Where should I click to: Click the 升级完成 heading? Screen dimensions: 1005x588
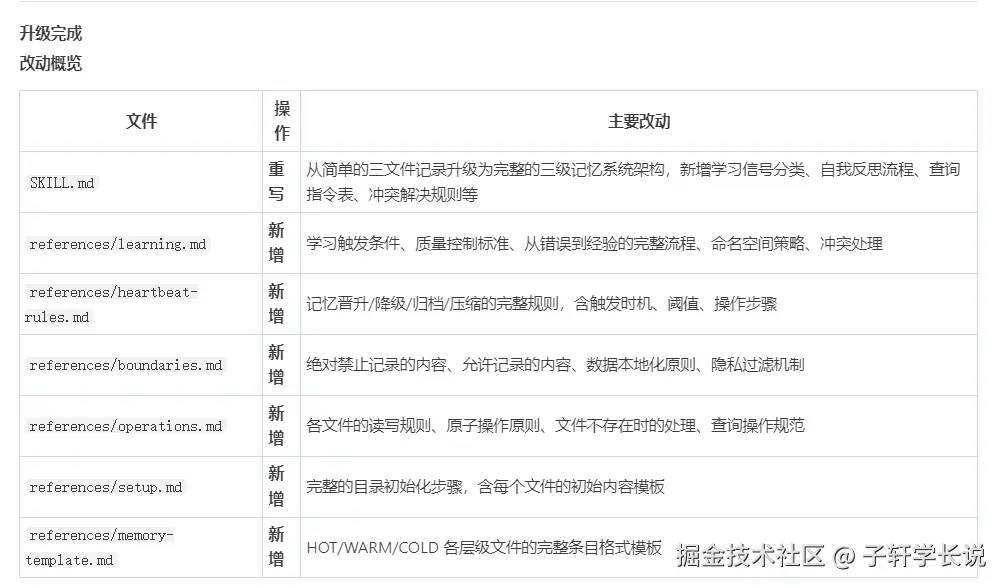51,33
